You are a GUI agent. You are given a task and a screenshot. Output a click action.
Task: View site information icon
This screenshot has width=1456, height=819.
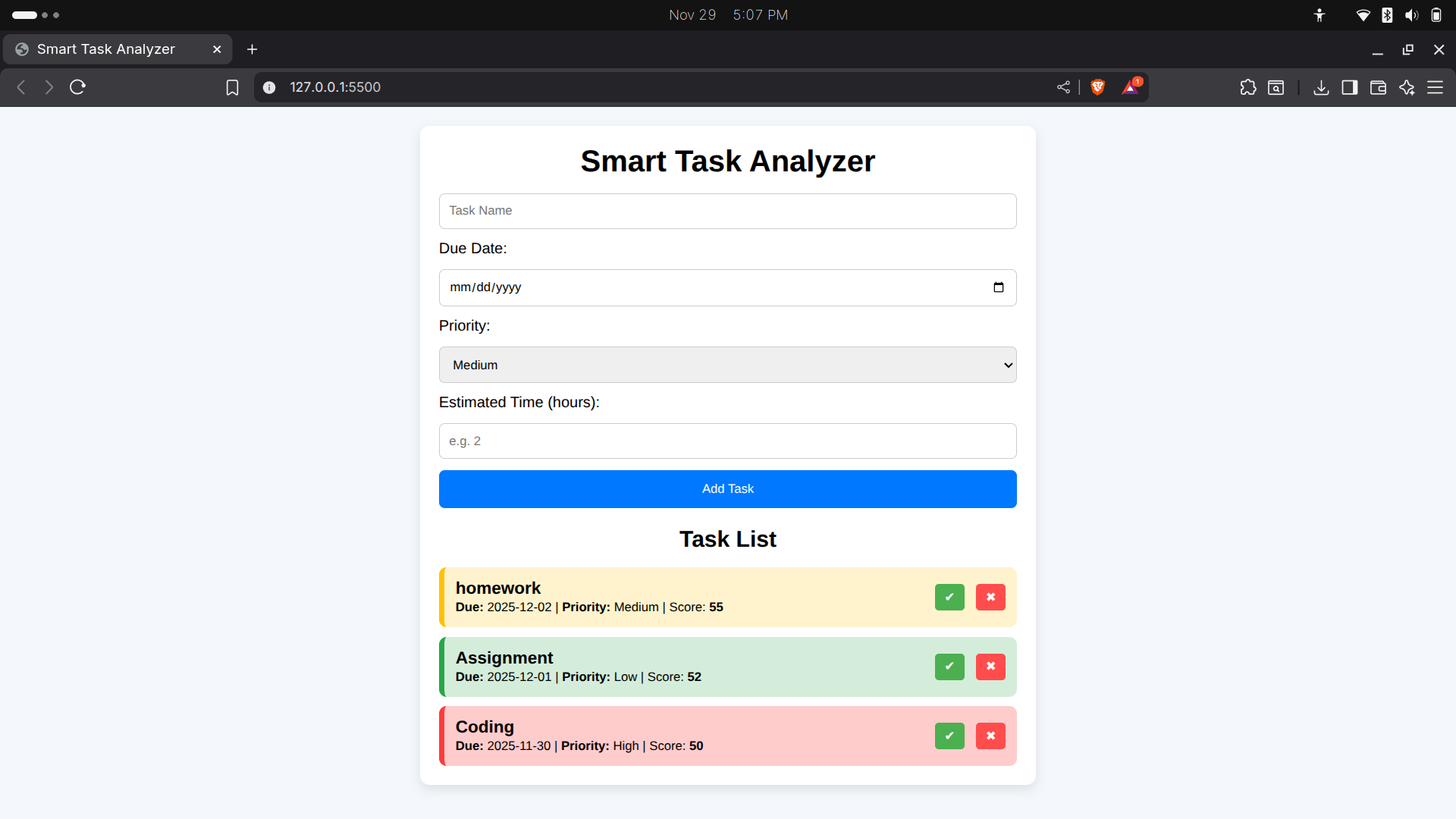click(269, 87)
